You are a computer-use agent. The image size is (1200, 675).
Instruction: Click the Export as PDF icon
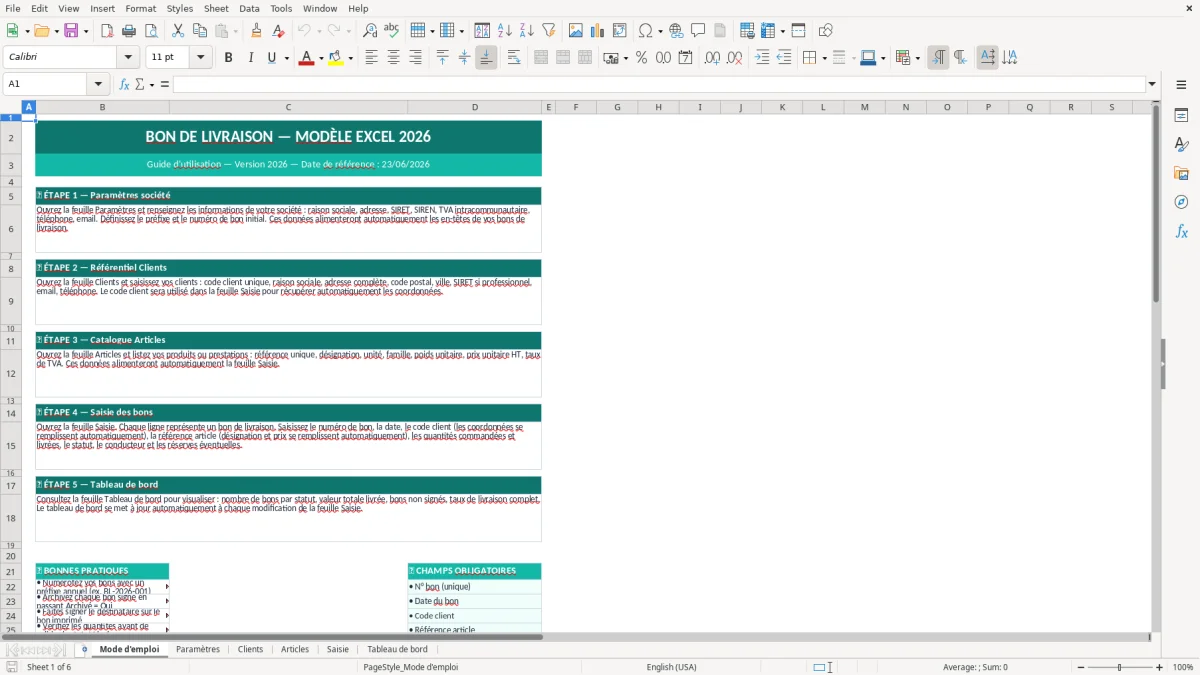click(x=107, y=31)
